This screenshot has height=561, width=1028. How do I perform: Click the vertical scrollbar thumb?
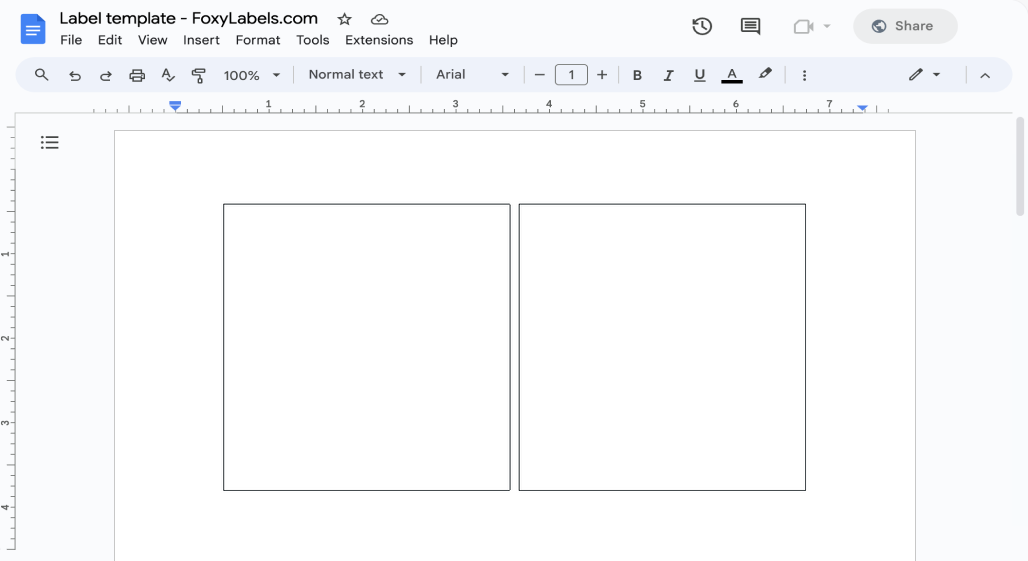tap(1020, 166)
